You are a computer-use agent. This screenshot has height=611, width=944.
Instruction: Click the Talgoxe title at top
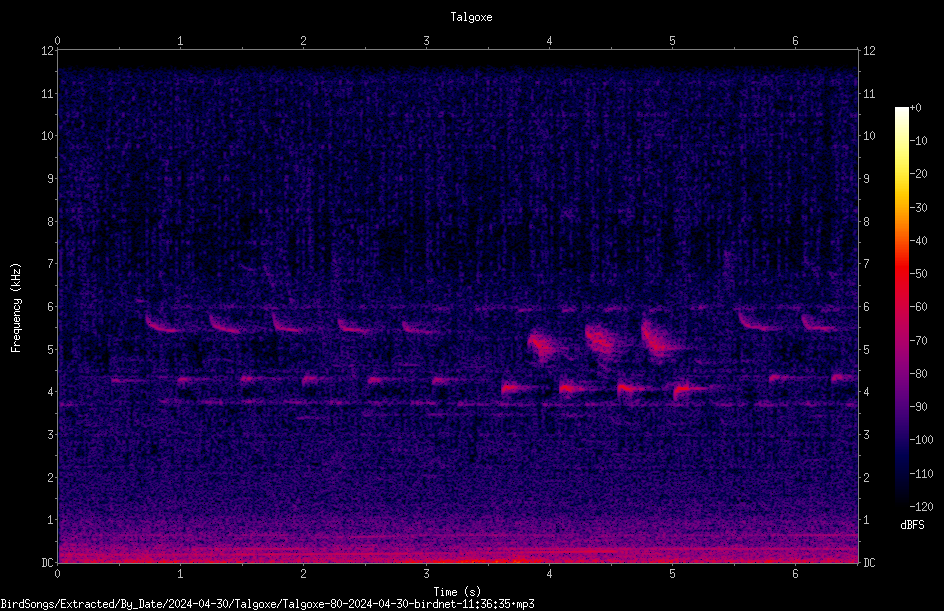pos(471,17)
